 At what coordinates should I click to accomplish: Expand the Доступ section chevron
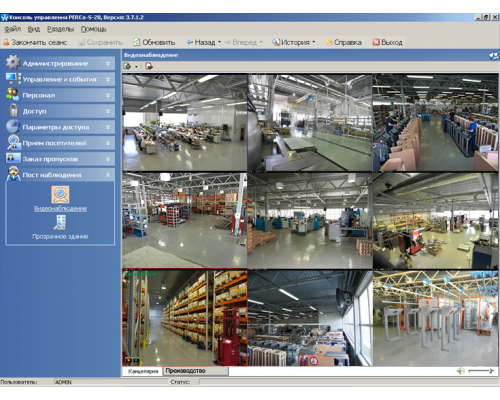108,111
